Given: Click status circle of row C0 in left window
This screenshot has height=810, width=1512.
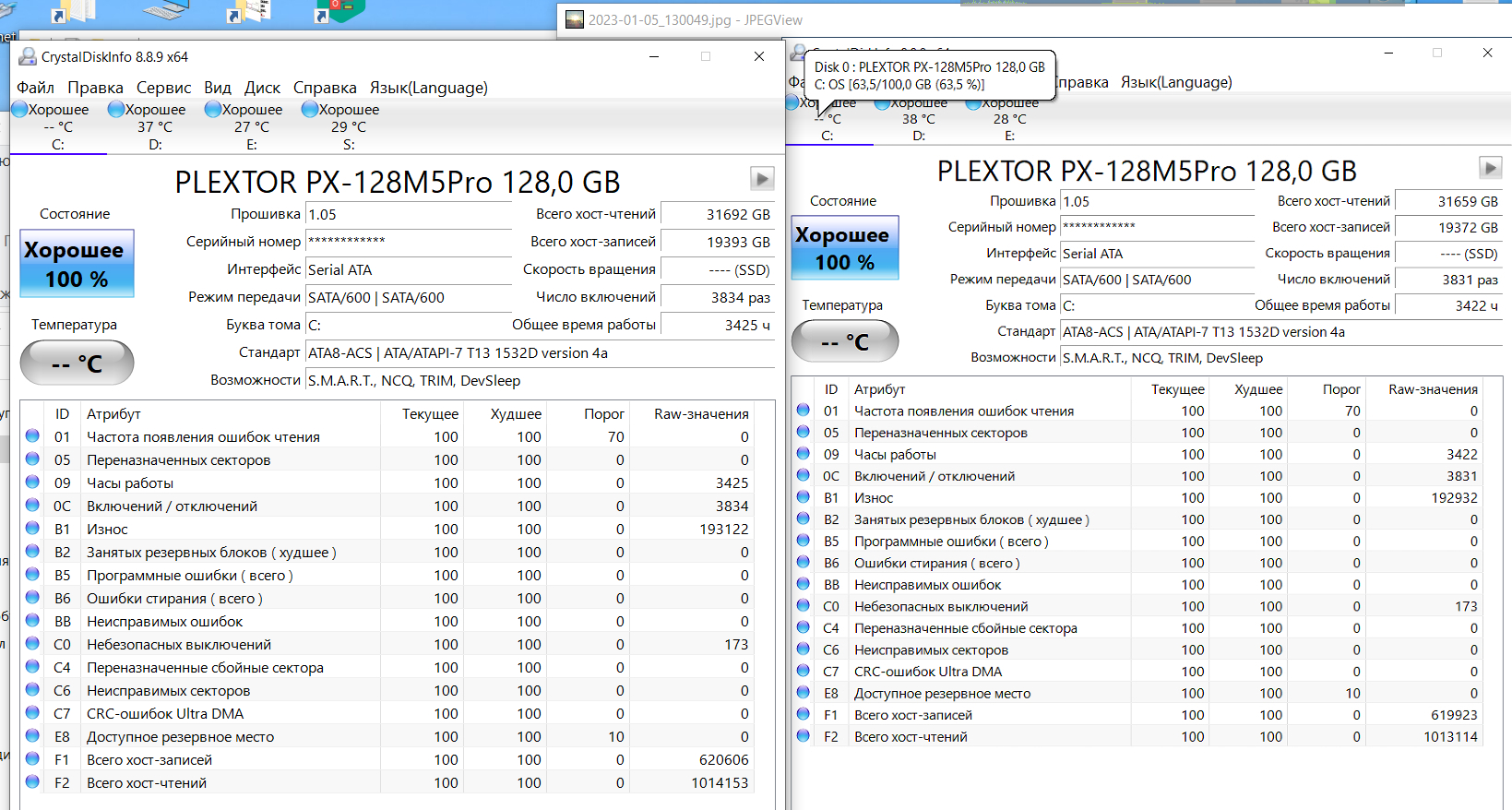Looking at the screenshot, I should tap(32, 644).
